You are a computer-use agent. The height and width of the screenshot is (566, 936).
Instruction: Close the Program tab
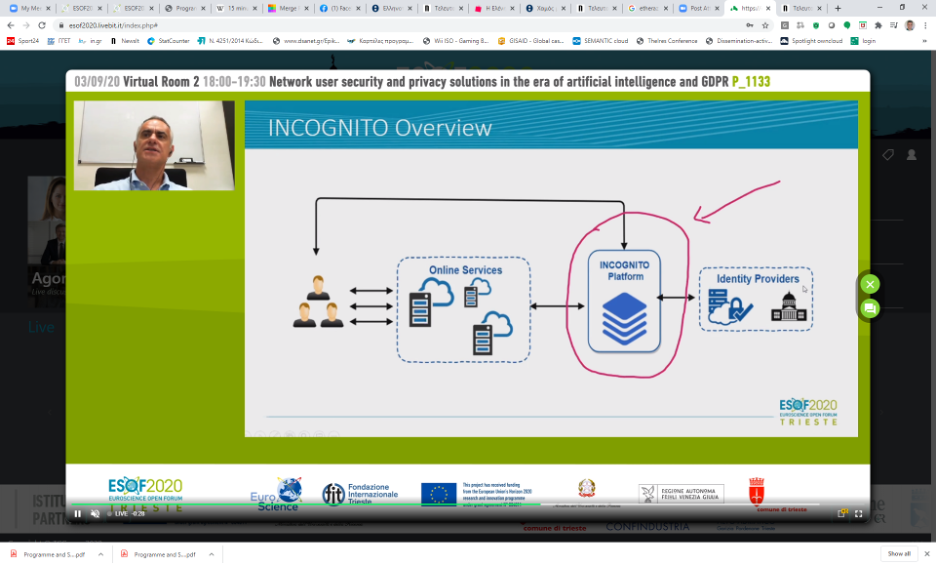(x=204, y=8)
